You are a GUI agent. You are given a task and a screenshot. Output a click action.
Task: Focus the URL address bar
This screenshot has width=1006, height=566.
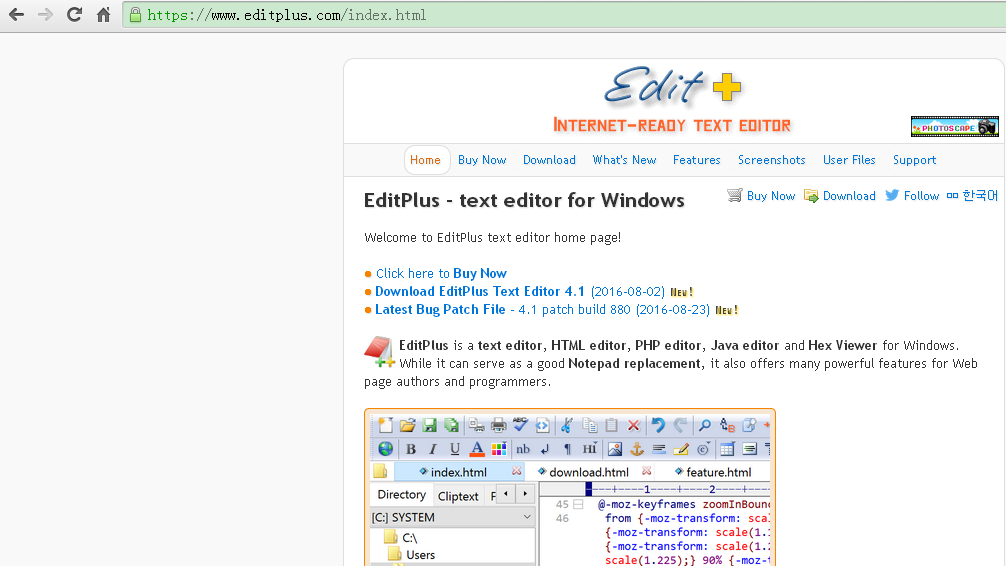click(x=565, y=15)
